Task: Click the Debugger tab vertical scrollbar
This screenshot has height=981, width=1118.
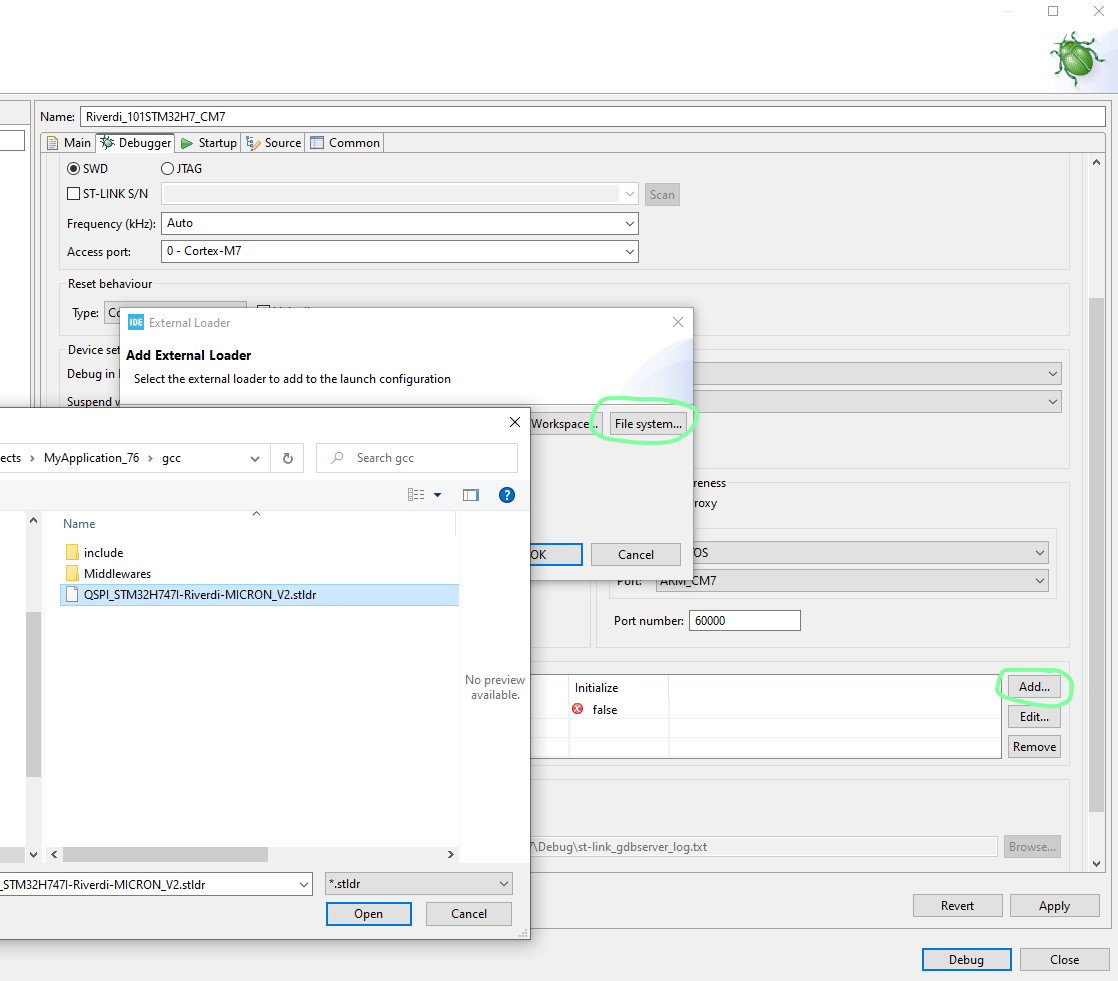Action: pyautogui.click(x=1096, y=554)
